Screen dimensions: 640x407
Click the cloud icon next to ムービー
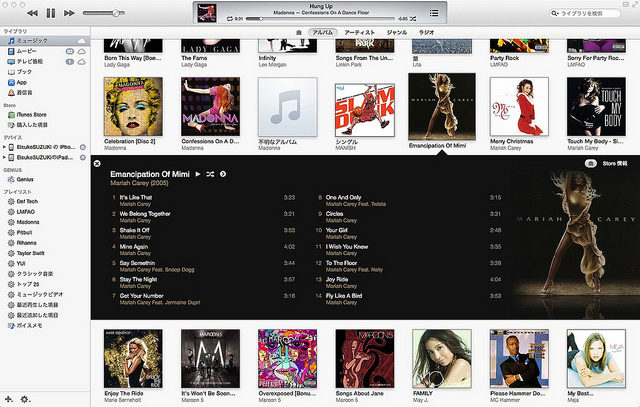pyautogui.click(x=82, y=51)
